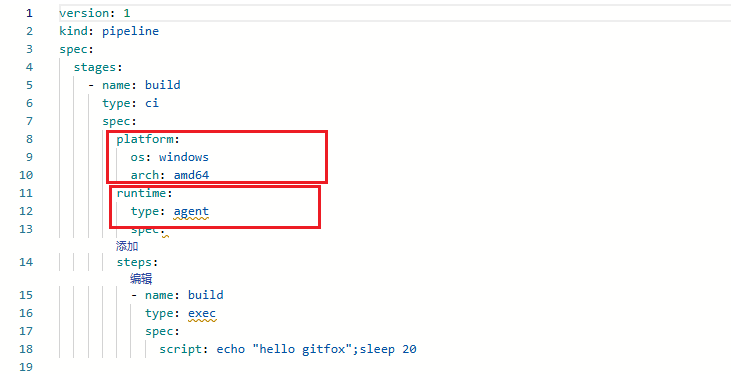Click the 添加 code lens link
Screen dimensions: 731x374
tap(127, 246)
